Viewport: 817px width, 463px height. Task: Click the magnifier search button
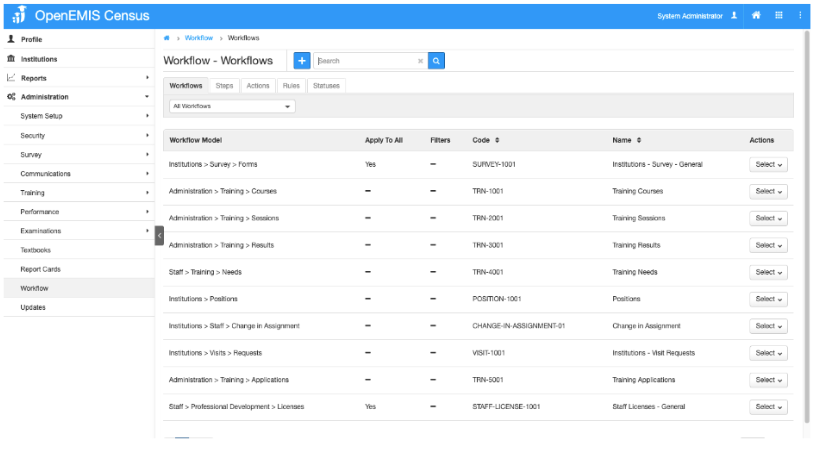(436, 60)
